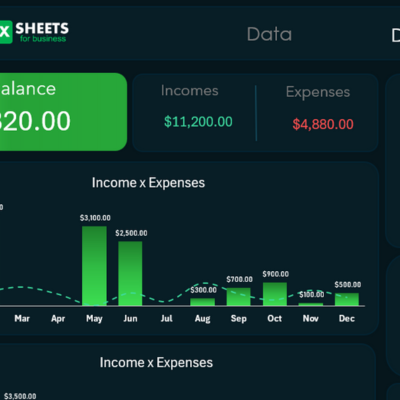
Task: Click the Aug $300.00 bar
Action: 203,302
